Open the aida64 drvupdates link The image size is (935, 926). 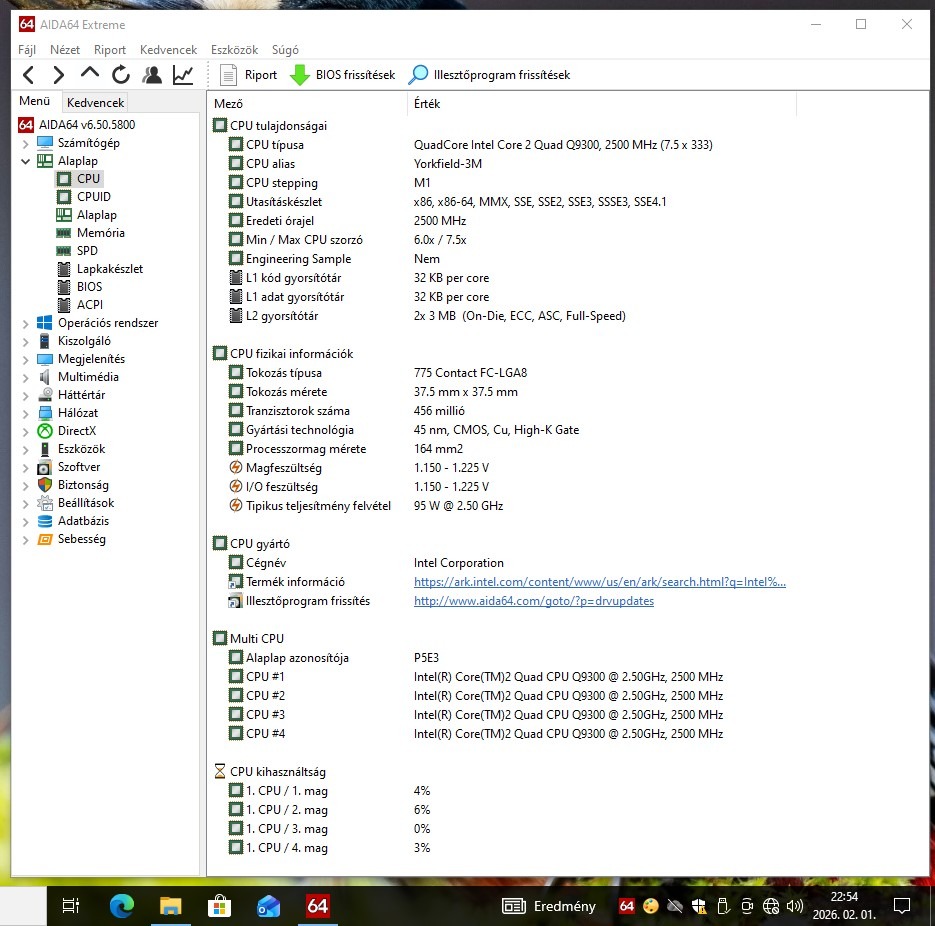pyautogui.click(x=534, y=601)
